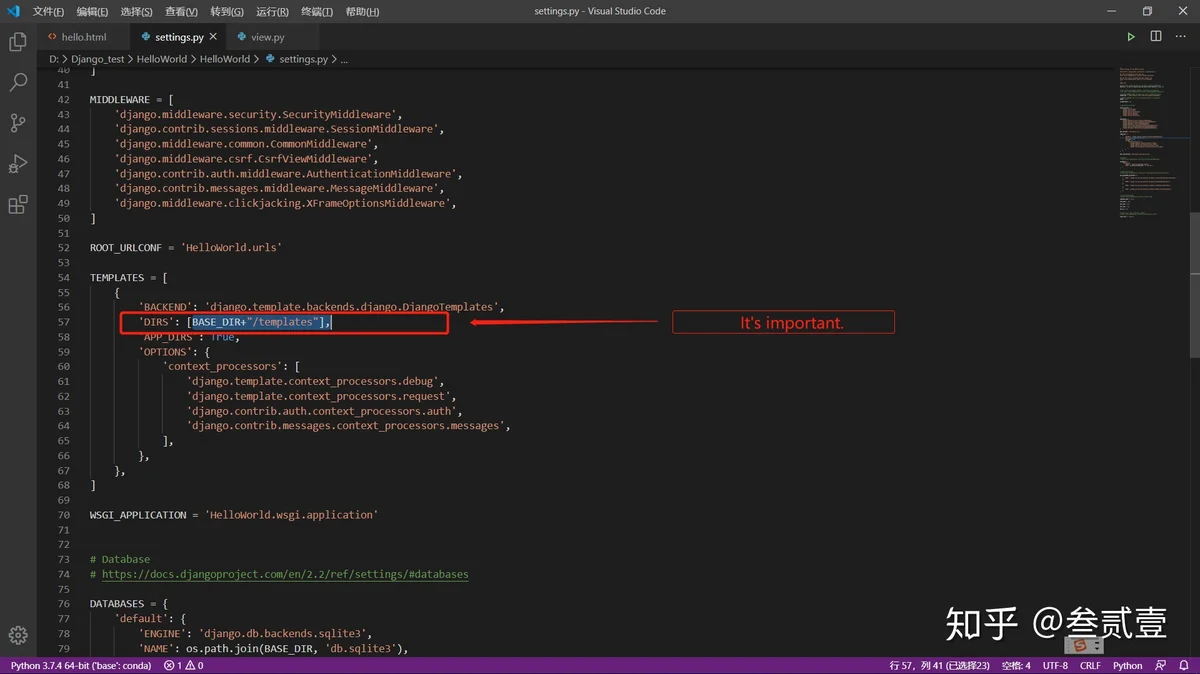Open the editor More Actions ellipsis menu
Screen dimensions: 1200x674
tap(1181, 37)
